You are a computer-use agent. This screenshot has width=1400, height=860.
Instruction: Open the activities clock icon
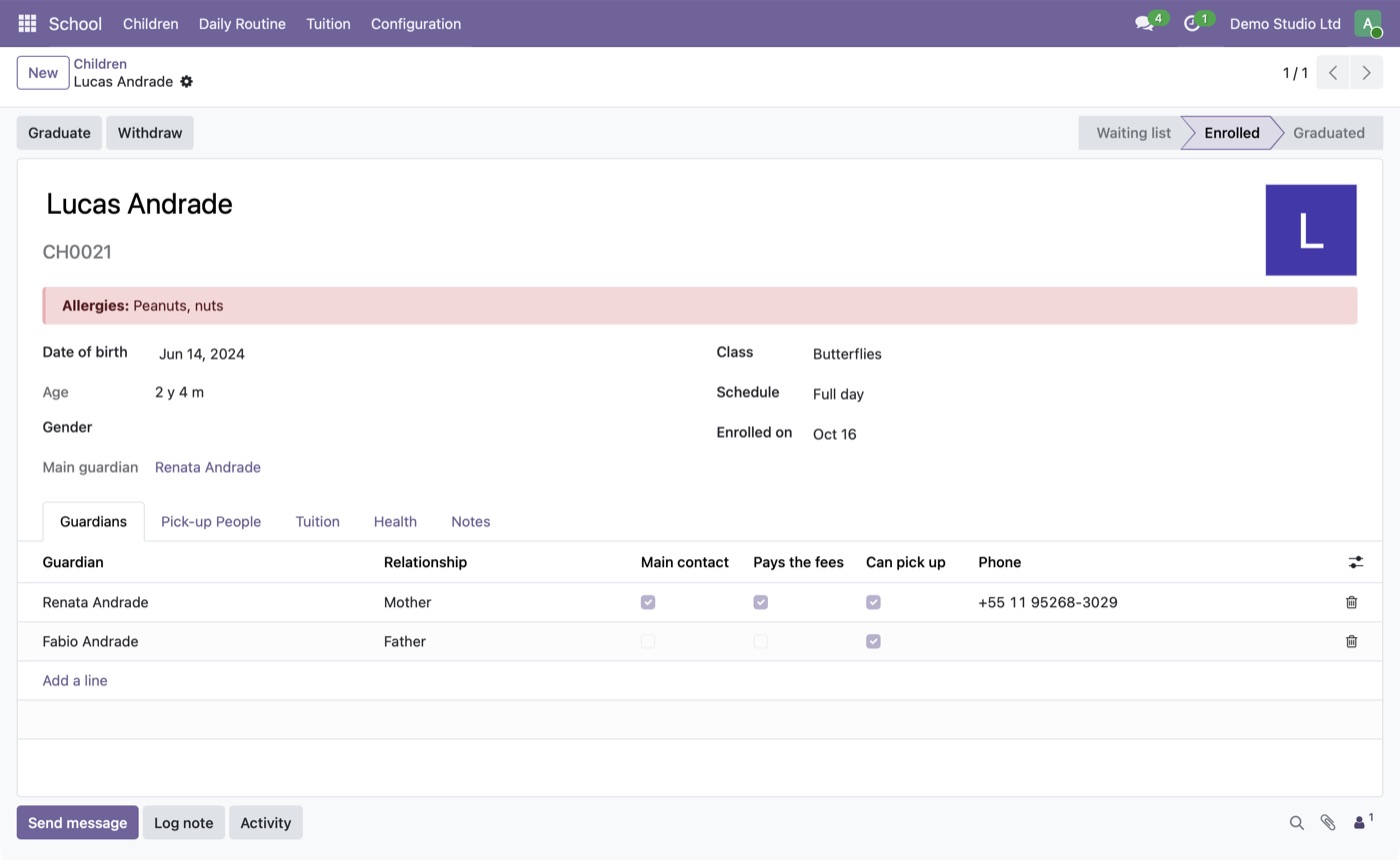1191,23
